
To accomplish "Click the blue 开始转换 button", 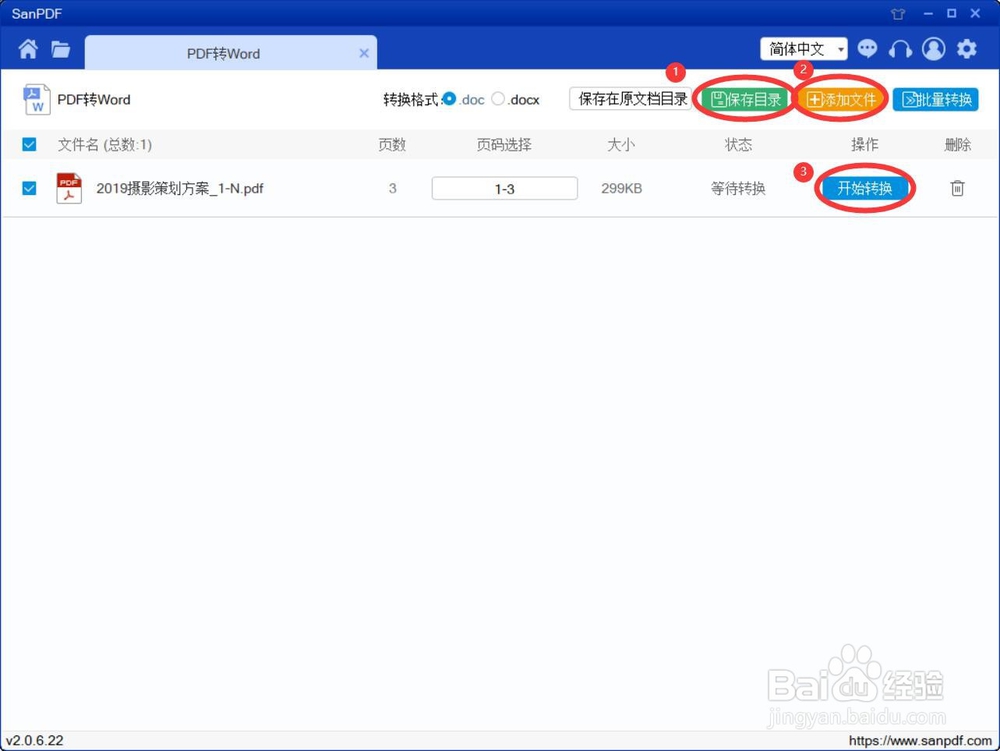I will pos(864,188).
